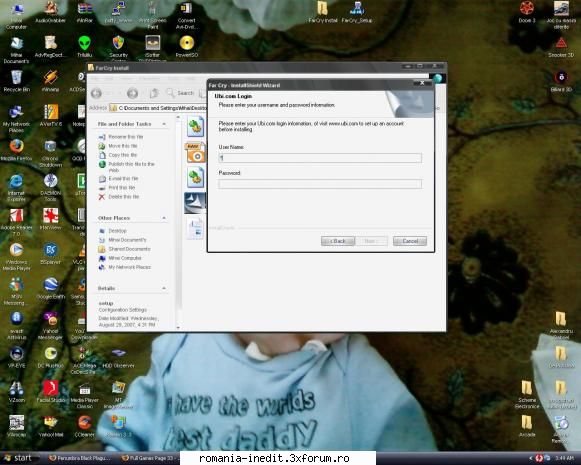Launch AudioGrabber from the desktop
Image resolution: width=581 pixels, height=465 pixels.
pos(50,8)
